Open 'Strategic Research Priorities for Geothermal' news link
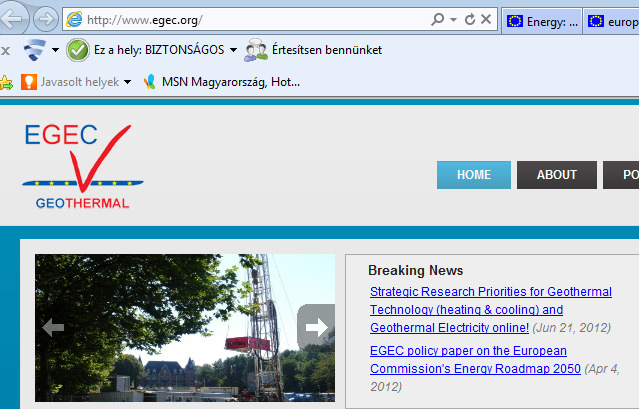The width and height of the screenshot is (639, 409). pyautogui.click(x=491, y=292)
